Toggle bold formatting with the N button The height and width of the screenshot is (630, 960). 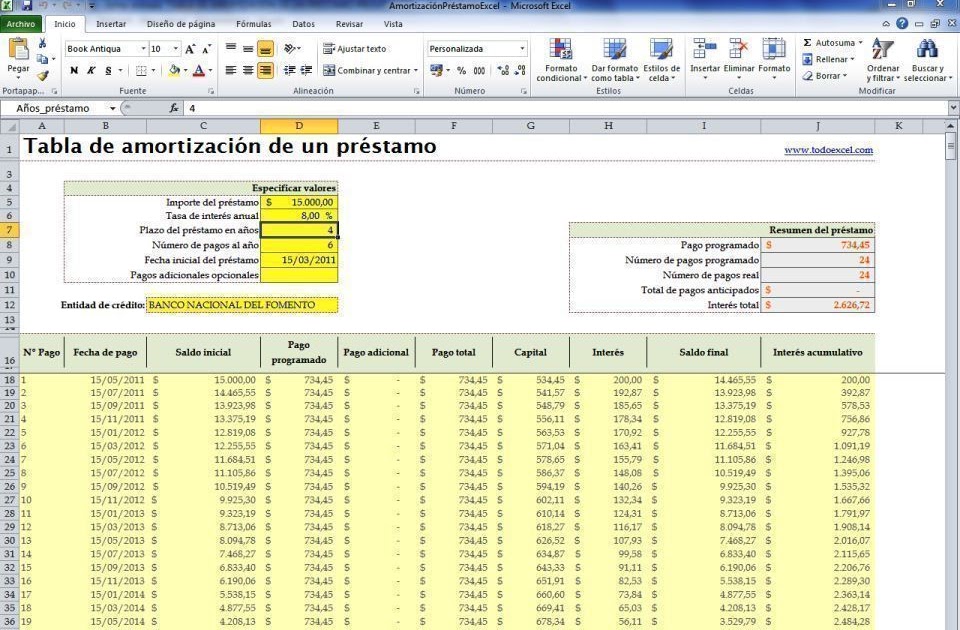[75, 68]
